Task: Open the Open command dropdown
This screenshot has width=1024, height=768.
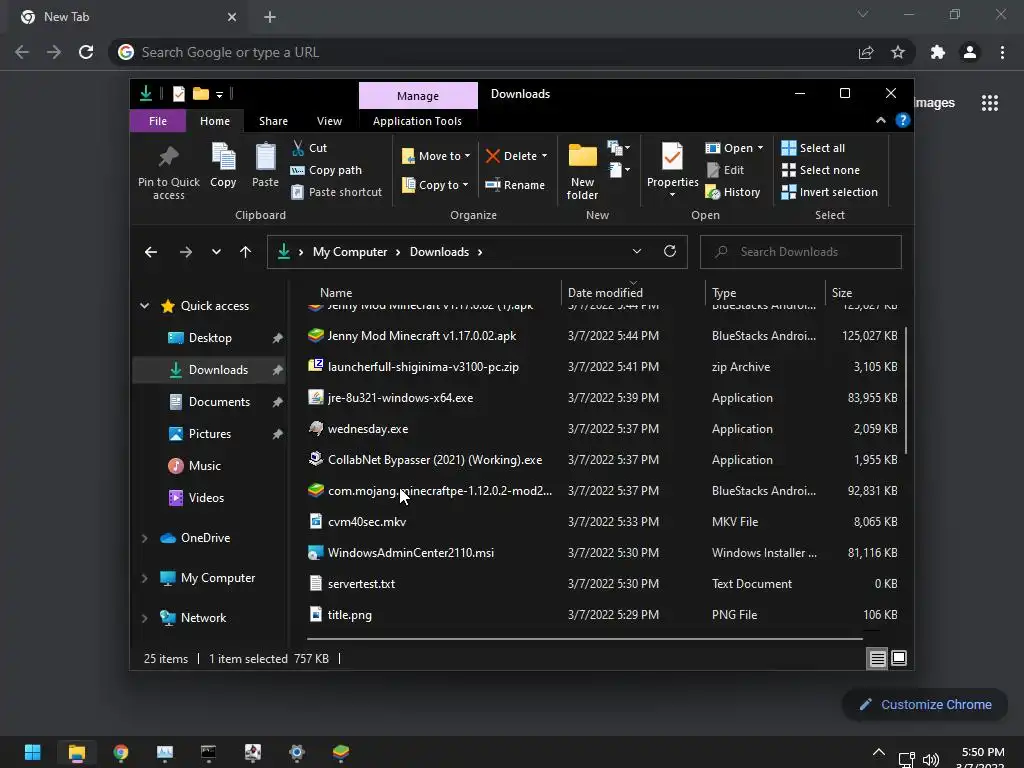Action: pyautogui.click(x=760, y=148)
